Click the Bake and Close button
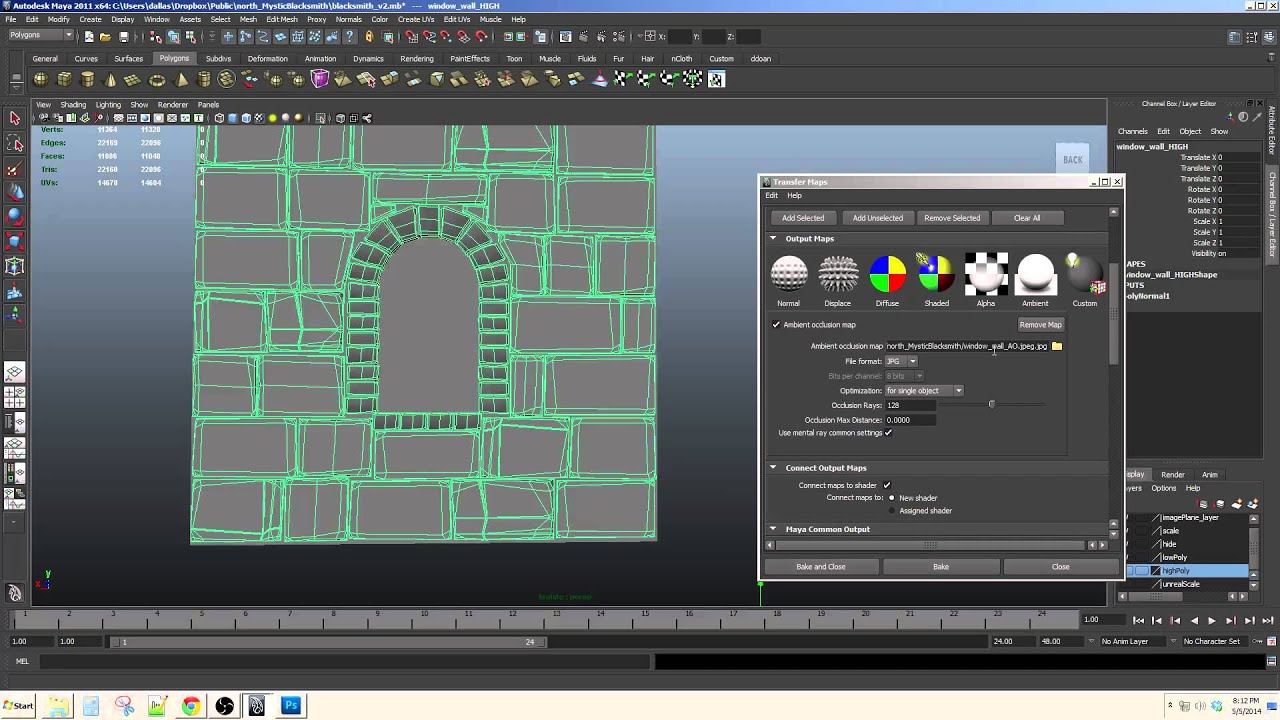The width and height of the screenshot is (1280, 720). pos(821,567)
